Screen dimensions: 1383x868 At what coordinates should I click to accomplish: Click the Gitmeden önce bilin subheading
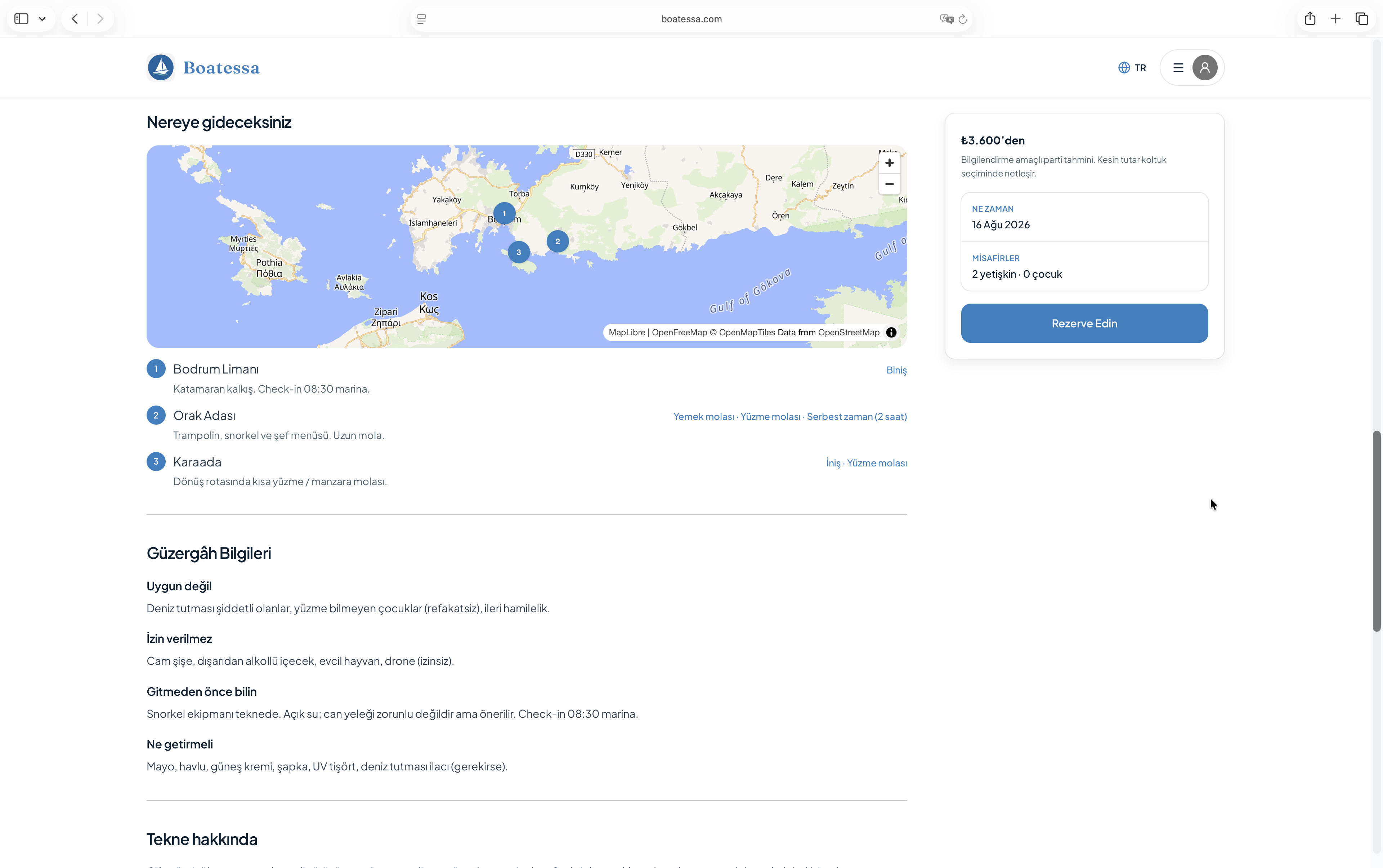(202, 692)
